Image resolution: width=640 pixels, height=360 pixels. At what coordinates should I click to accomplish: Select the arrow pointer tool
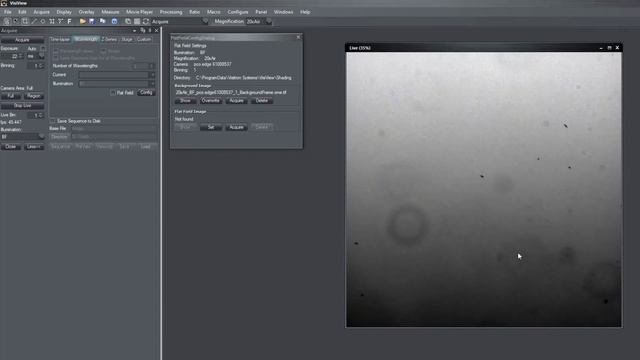(16, 21)
